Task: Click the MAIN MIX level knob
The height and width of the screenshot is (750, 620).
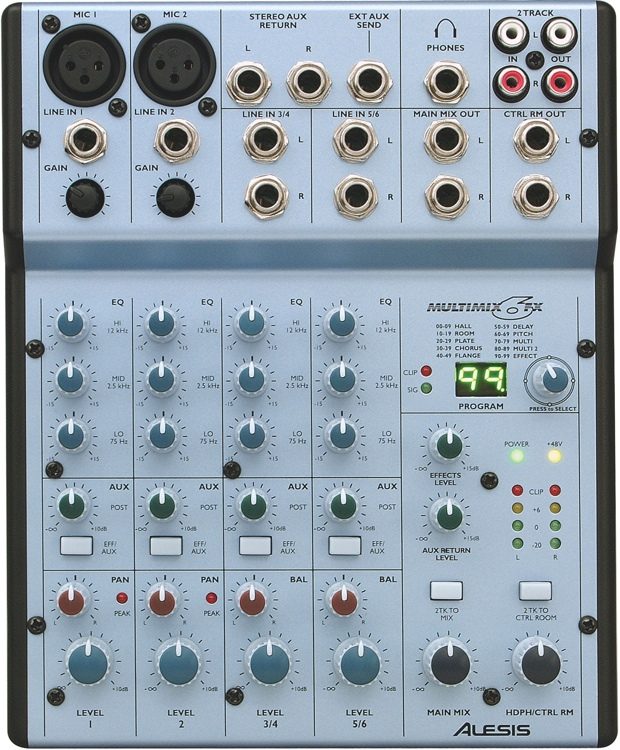Action: click(x=451, y=663)
